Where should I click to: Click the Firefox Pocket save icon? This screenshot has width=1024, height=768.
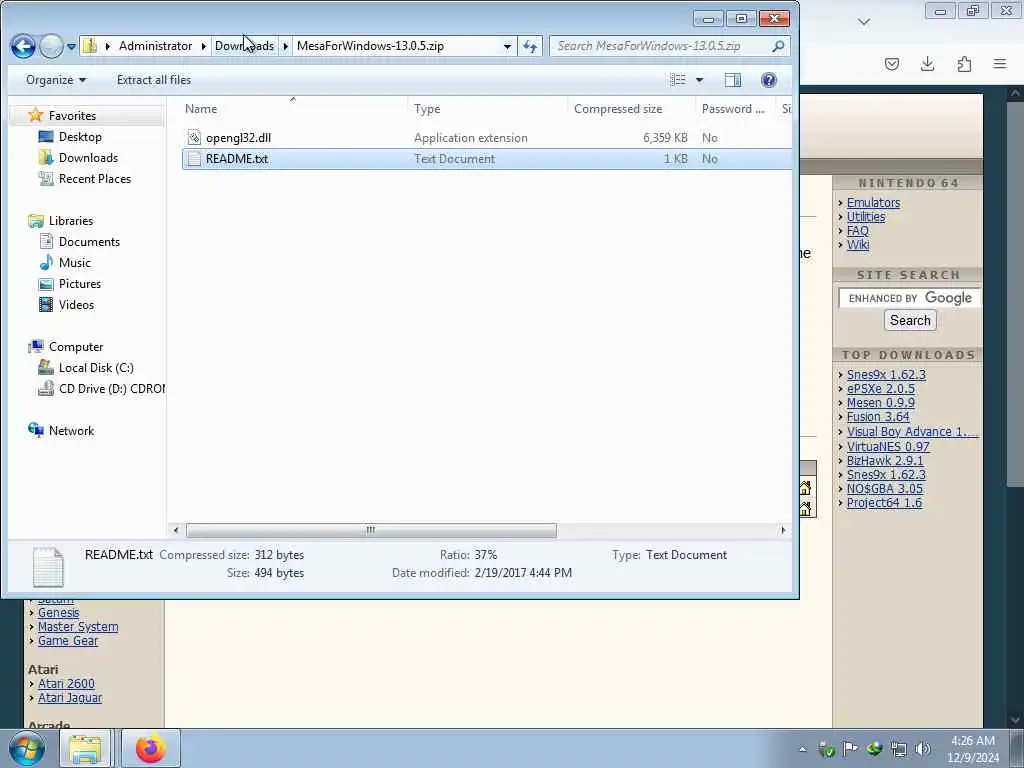point(892,64)
